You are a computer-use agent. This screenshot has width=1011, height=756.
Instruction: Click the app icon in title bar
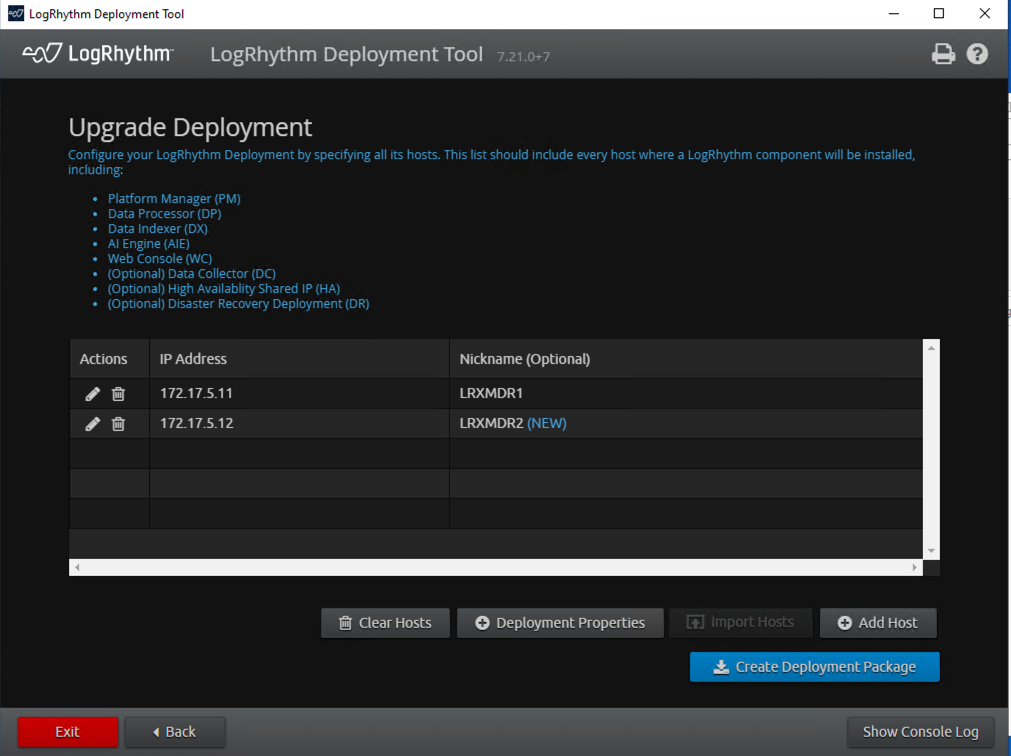pos(15,14)
